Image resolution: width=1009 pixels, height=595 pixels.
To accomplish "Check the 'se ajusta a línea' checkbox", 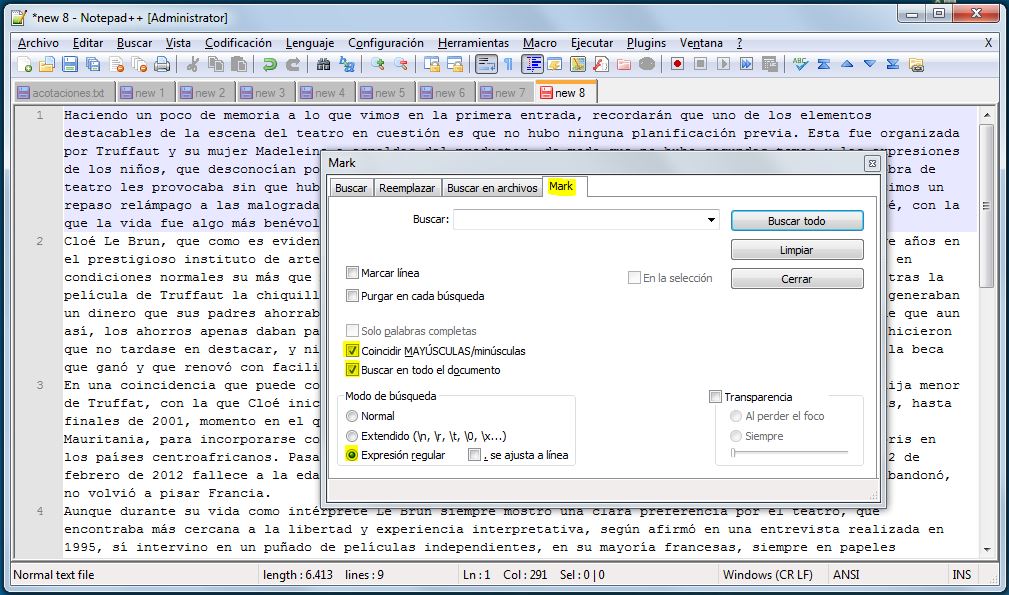I will click(475, 455).
